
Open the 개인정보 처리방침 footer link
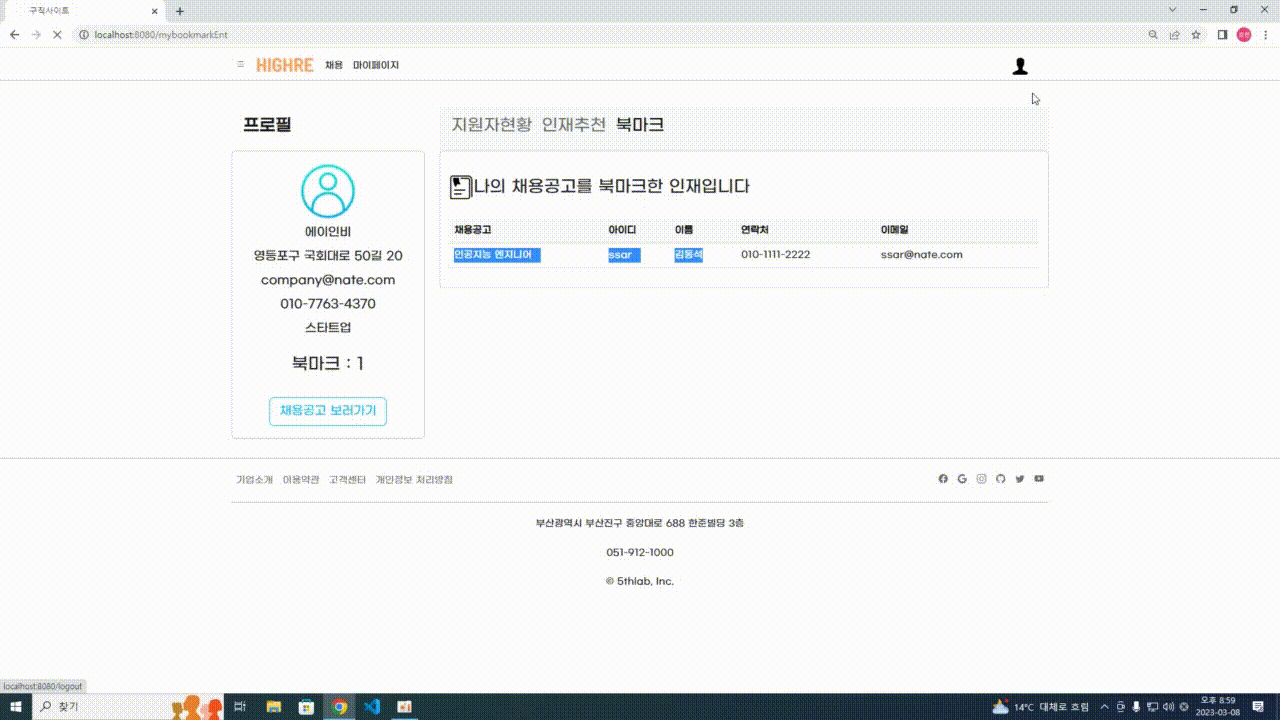coord(414,480)
